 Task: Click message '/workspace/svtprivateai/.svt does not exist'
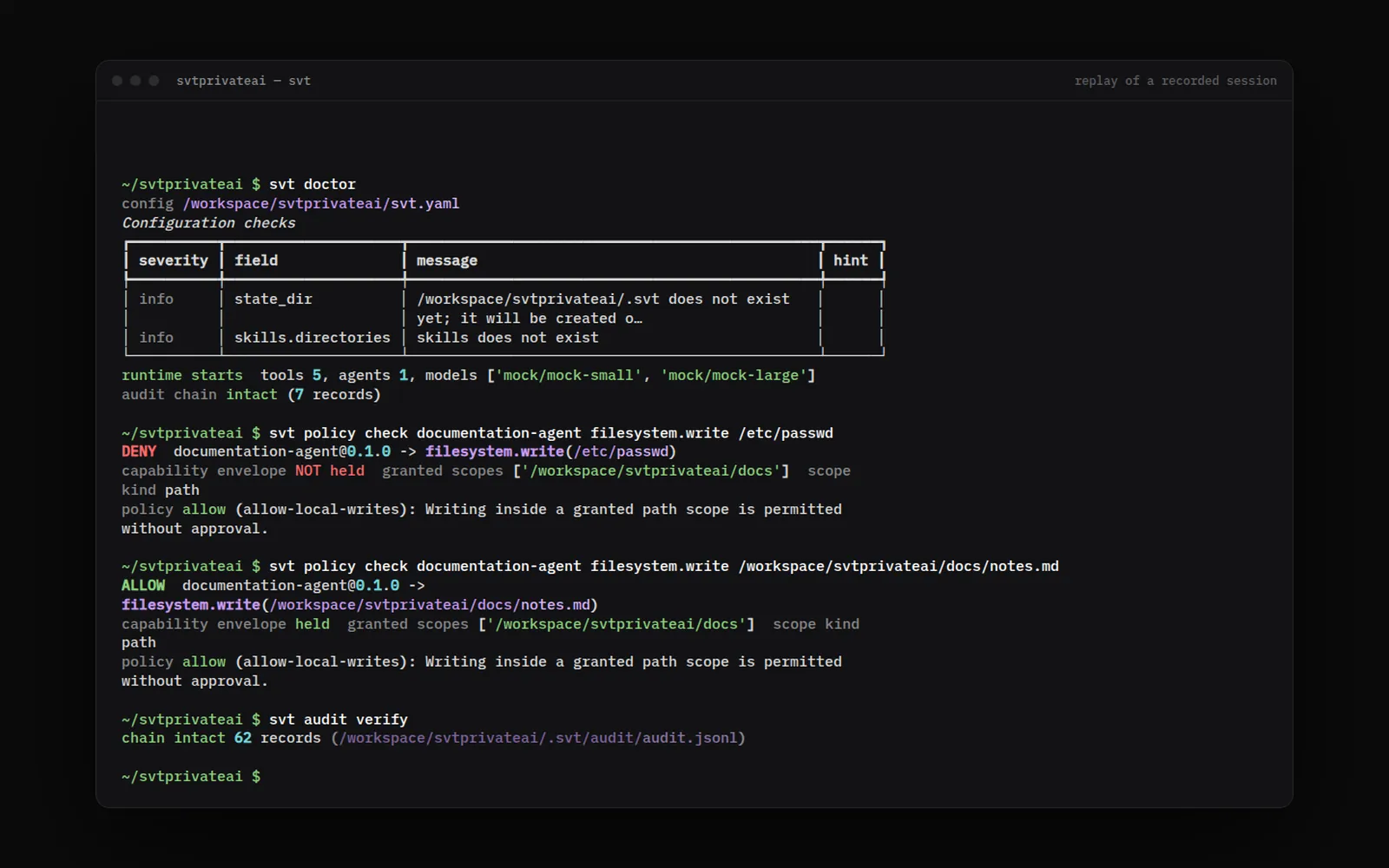pyautogui.click(x=603, y=299)
